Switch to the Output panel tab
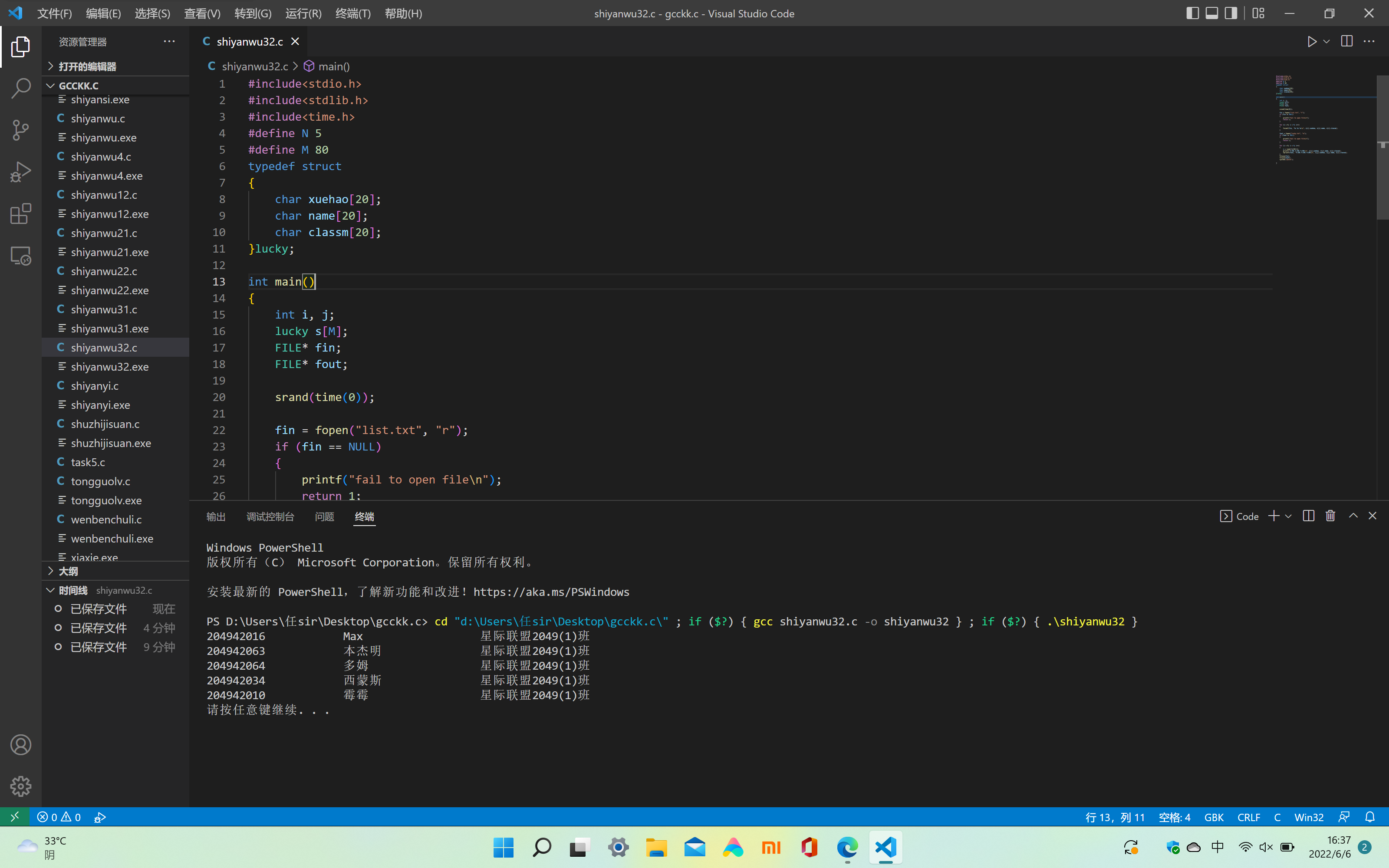This screenshot has width=1389, height=868. pyautogui.click(x=216, y=516)
